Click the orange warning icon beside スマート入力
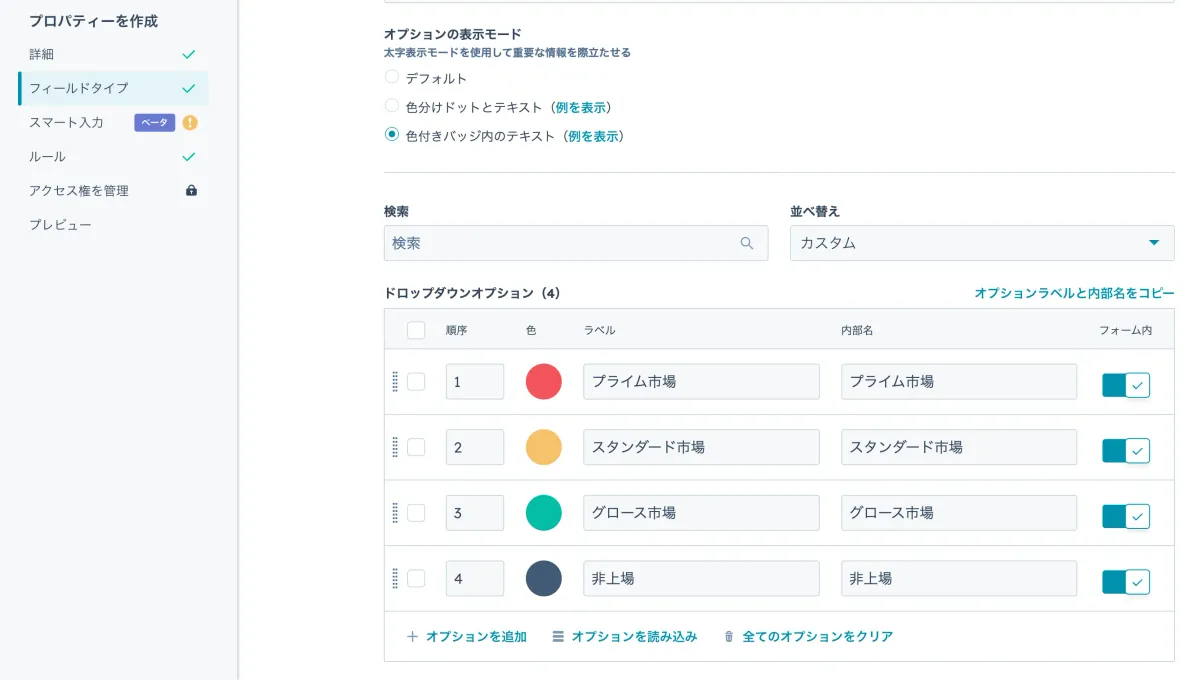1200x680 pixels. point(190,122)
